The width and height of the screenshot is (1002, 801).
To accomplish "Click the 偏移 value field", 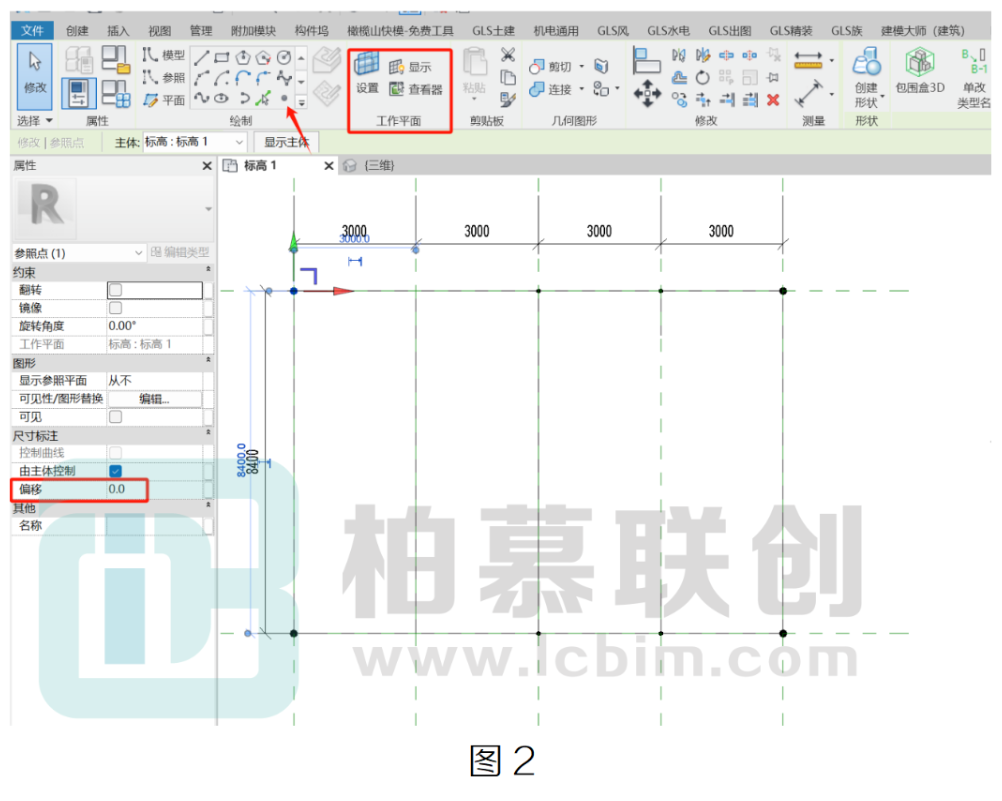I will (154, 489).
